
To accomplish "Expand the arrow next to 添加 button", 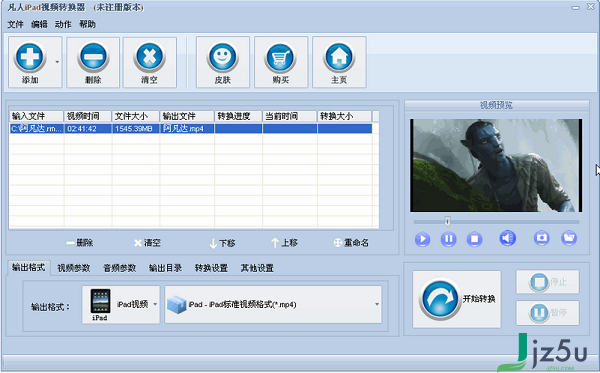I will pos(57,62).
